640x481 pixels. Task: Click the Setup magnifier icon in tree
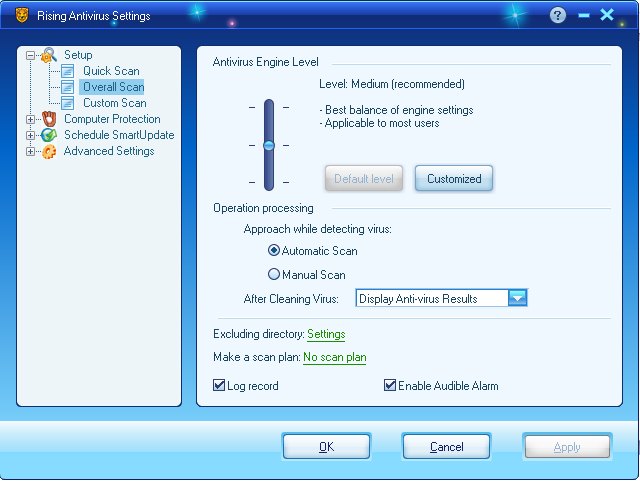pos(49,55)
